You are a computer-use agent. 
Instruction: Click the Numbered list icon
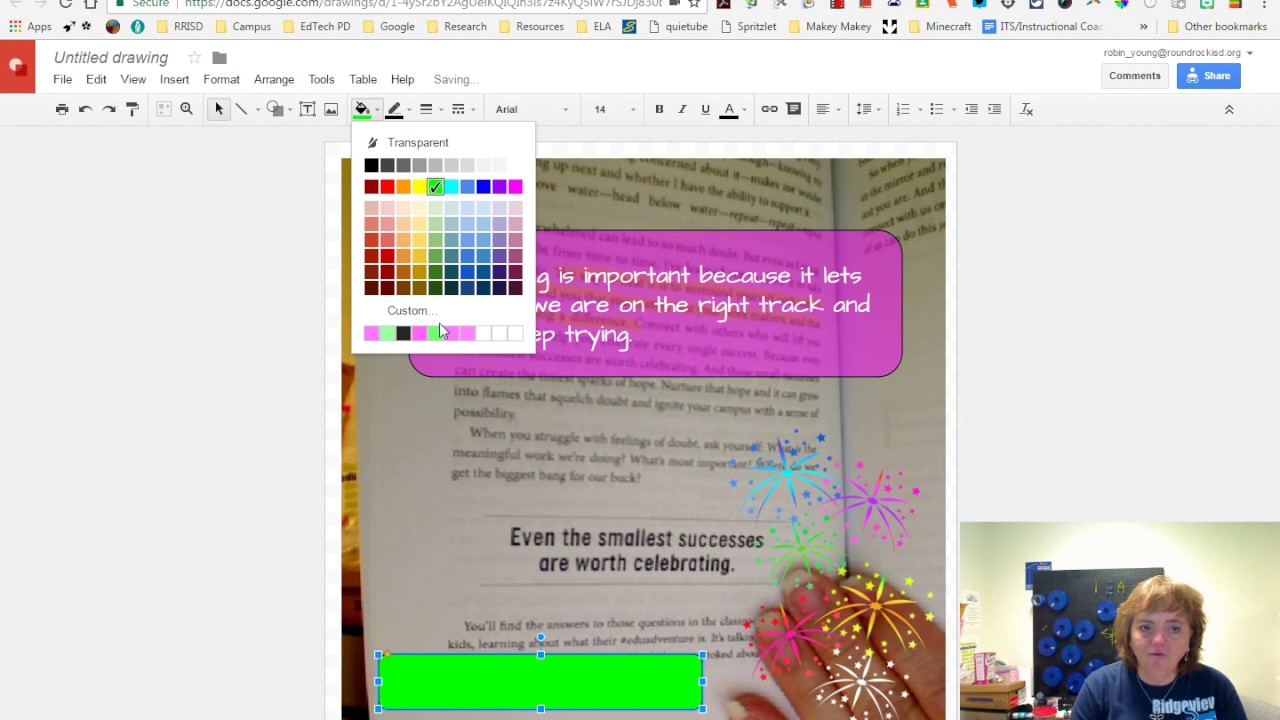click(x=903, y=109)
